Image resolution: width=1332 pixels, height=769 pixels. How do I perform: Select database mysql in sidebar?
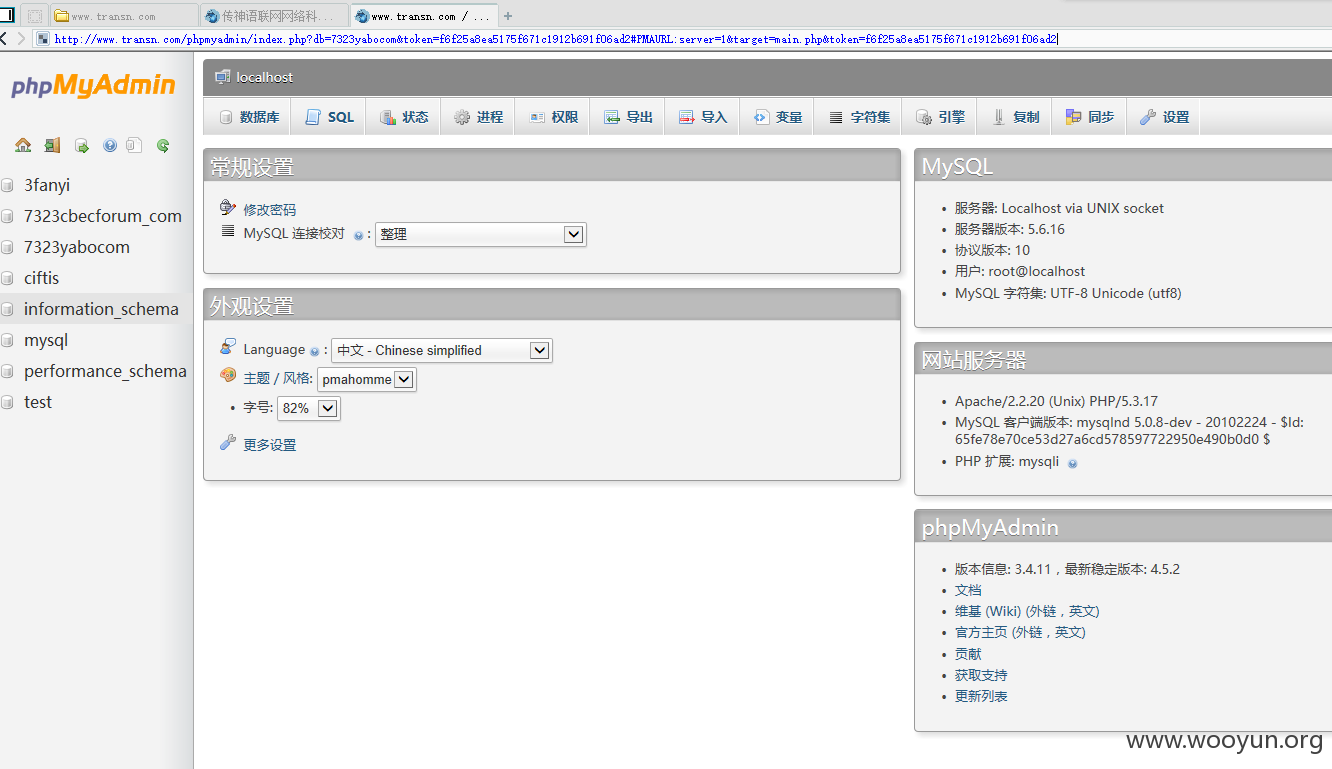coord(46,340)
